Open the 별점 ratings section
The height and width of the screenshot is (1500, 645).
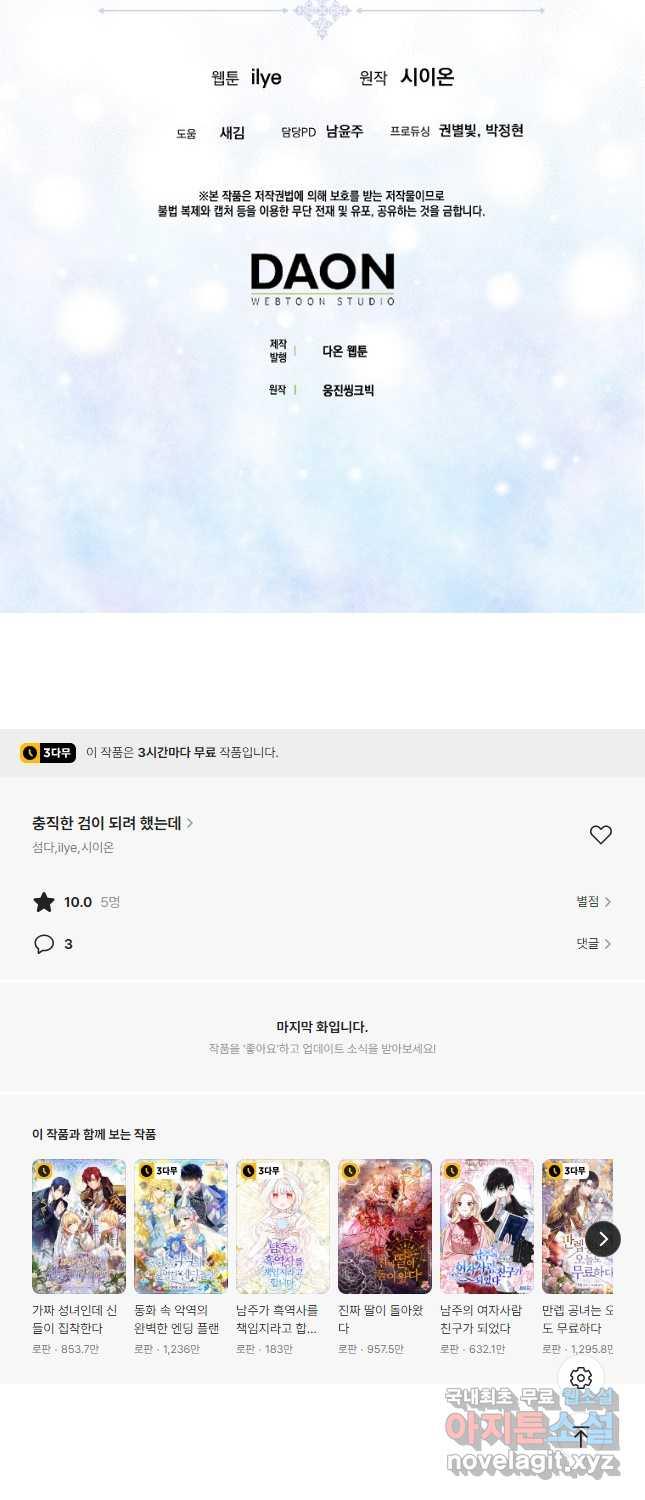593,902
